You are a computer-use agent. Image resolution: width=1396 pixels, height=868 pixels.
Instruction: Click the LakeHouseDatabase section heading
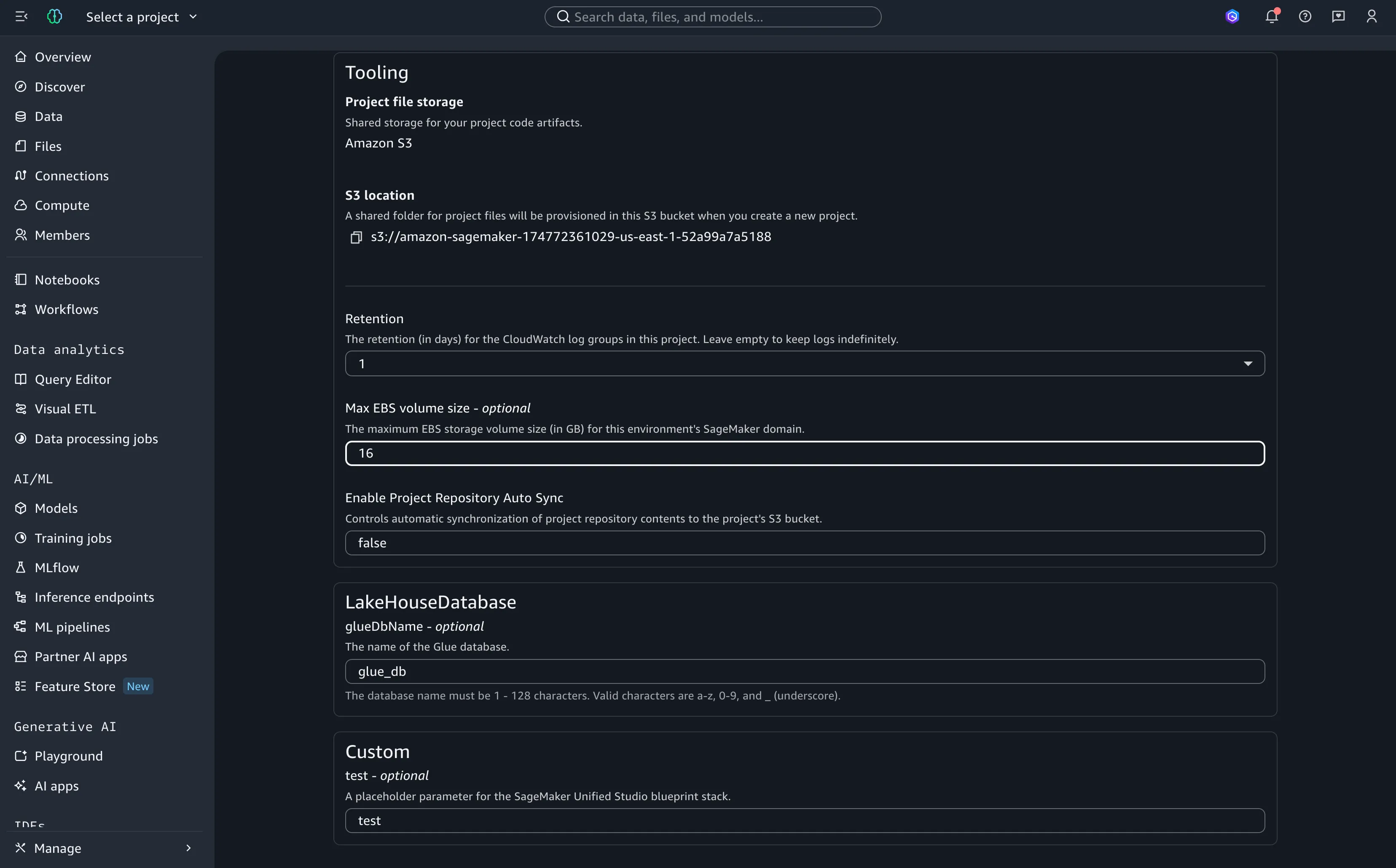pyautogui.click(x=431, y=602)
